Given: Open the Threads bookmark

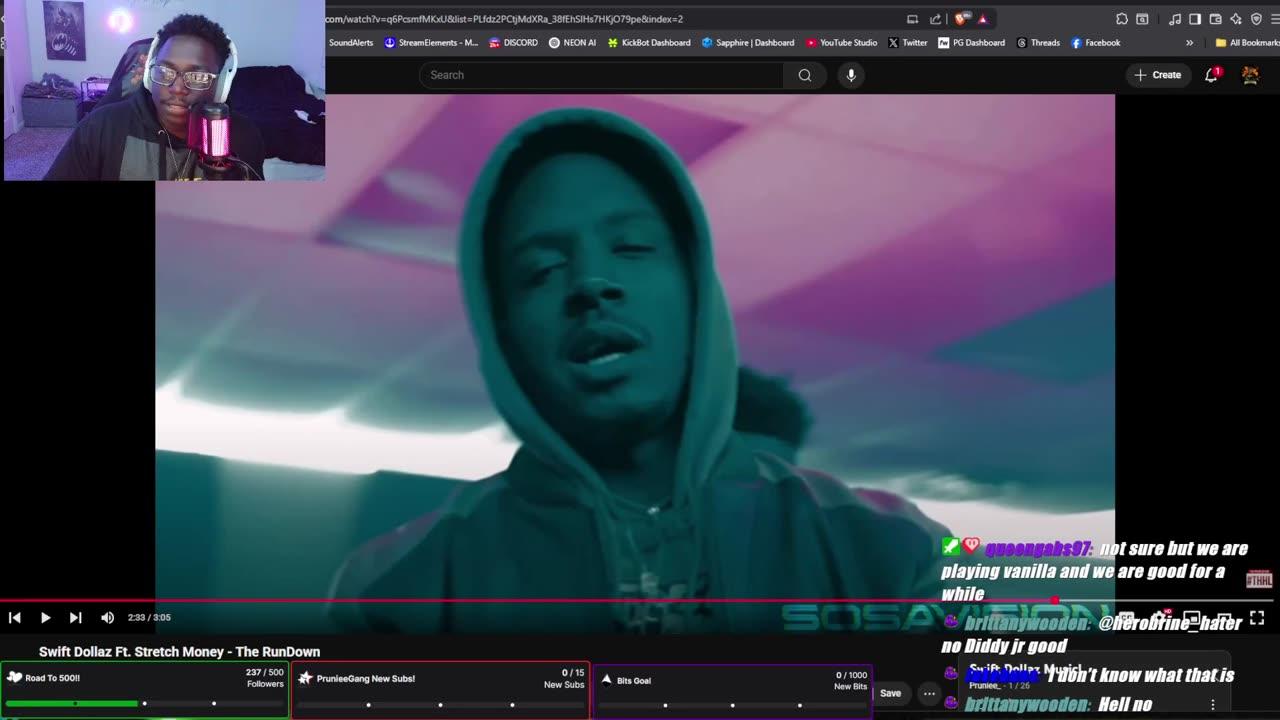Looking at the screenshot, I should coord(1038,43).
